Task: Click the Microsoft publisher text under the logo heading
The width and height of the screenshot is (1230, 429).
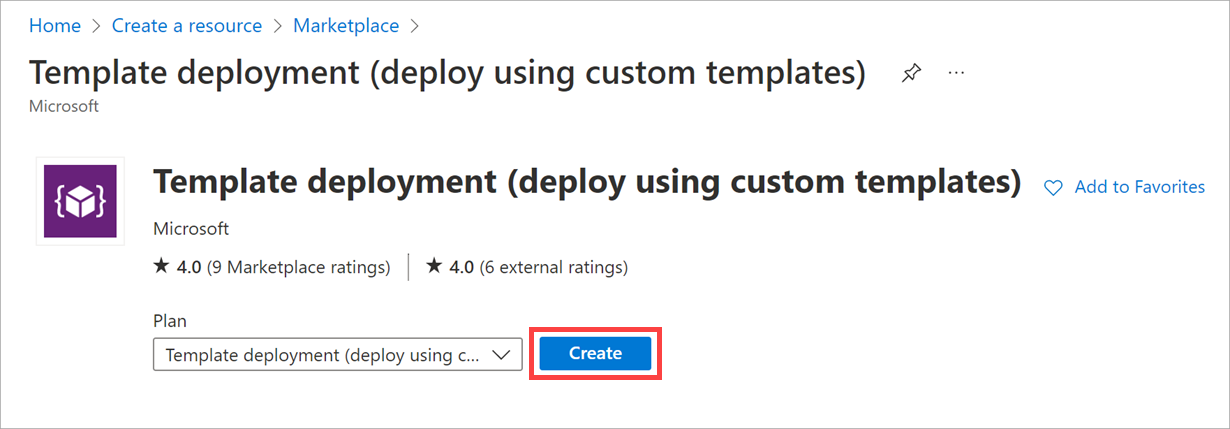Action: point(191,229)
